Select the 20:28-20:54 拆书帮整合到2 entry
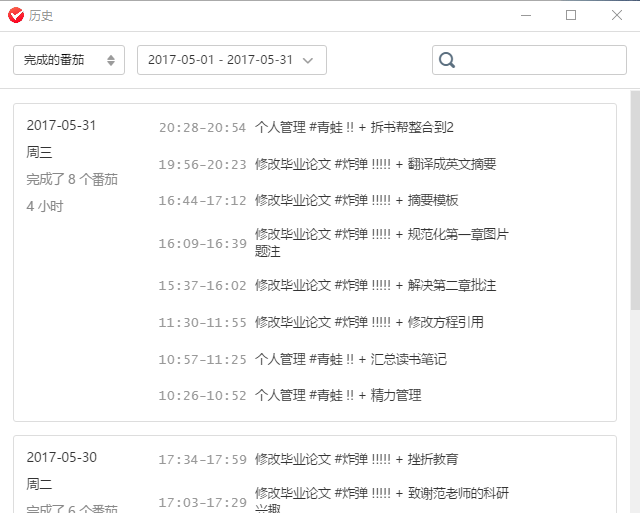640x513 pixels. 306,127
